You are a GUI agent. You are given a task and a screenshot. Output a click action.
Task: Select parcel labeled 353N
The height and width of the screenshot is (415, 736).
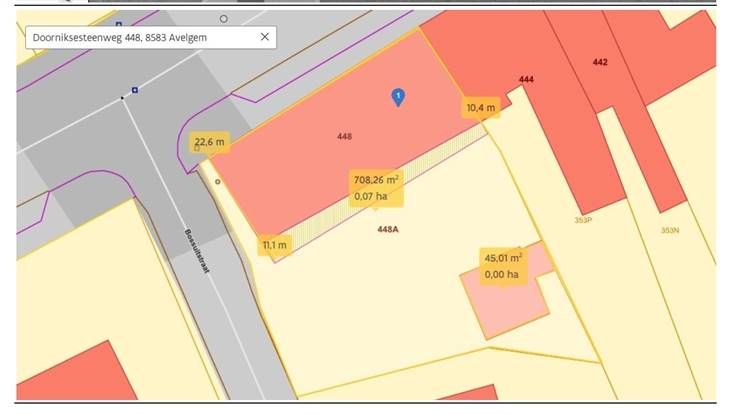670,230
